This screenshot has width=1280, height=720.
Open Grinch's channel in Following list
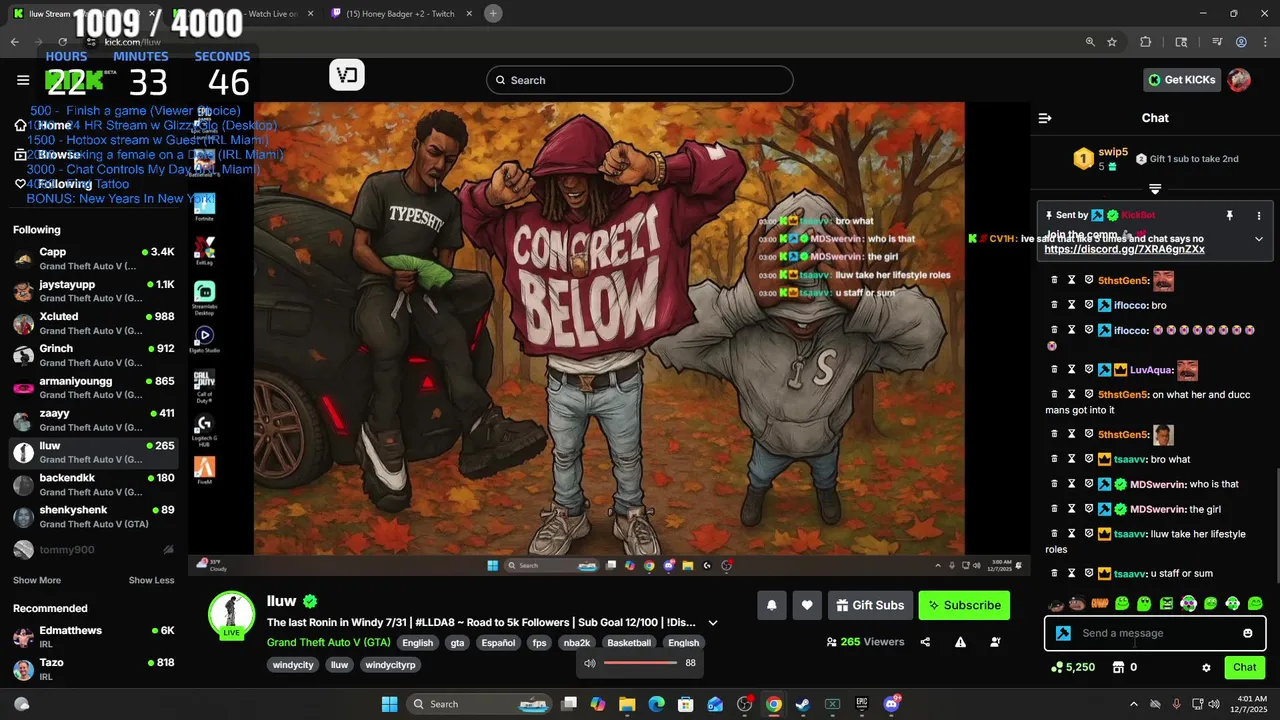click(94, 355)
